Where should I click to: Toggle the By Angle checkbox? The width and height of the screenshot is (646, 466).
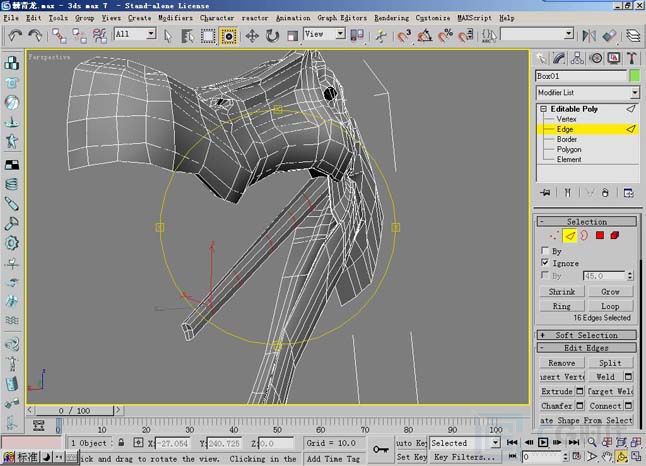[544, 275]
